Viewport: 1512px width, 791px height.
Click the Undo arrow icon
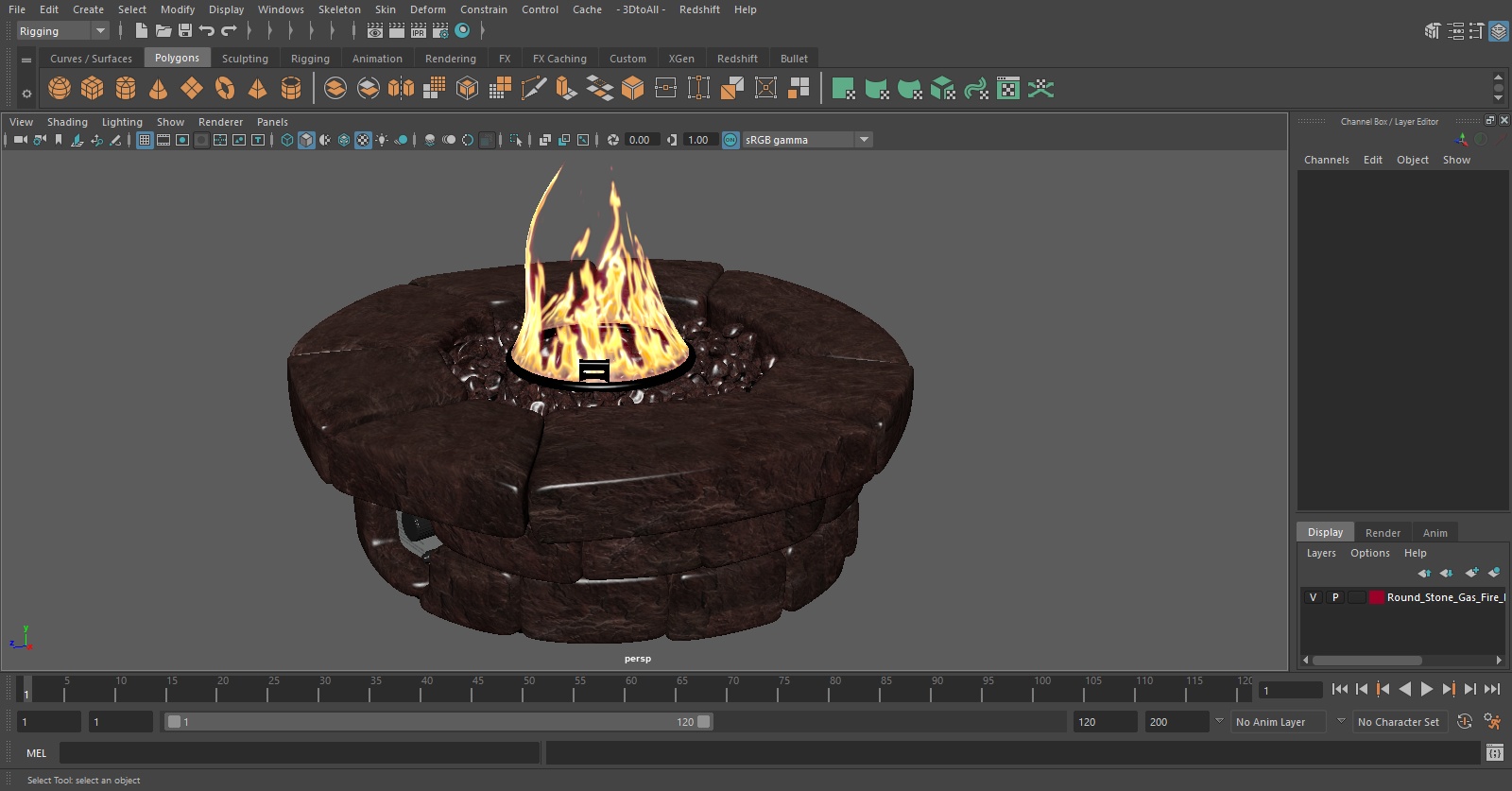pyautogui.click(x=207, y=31)
